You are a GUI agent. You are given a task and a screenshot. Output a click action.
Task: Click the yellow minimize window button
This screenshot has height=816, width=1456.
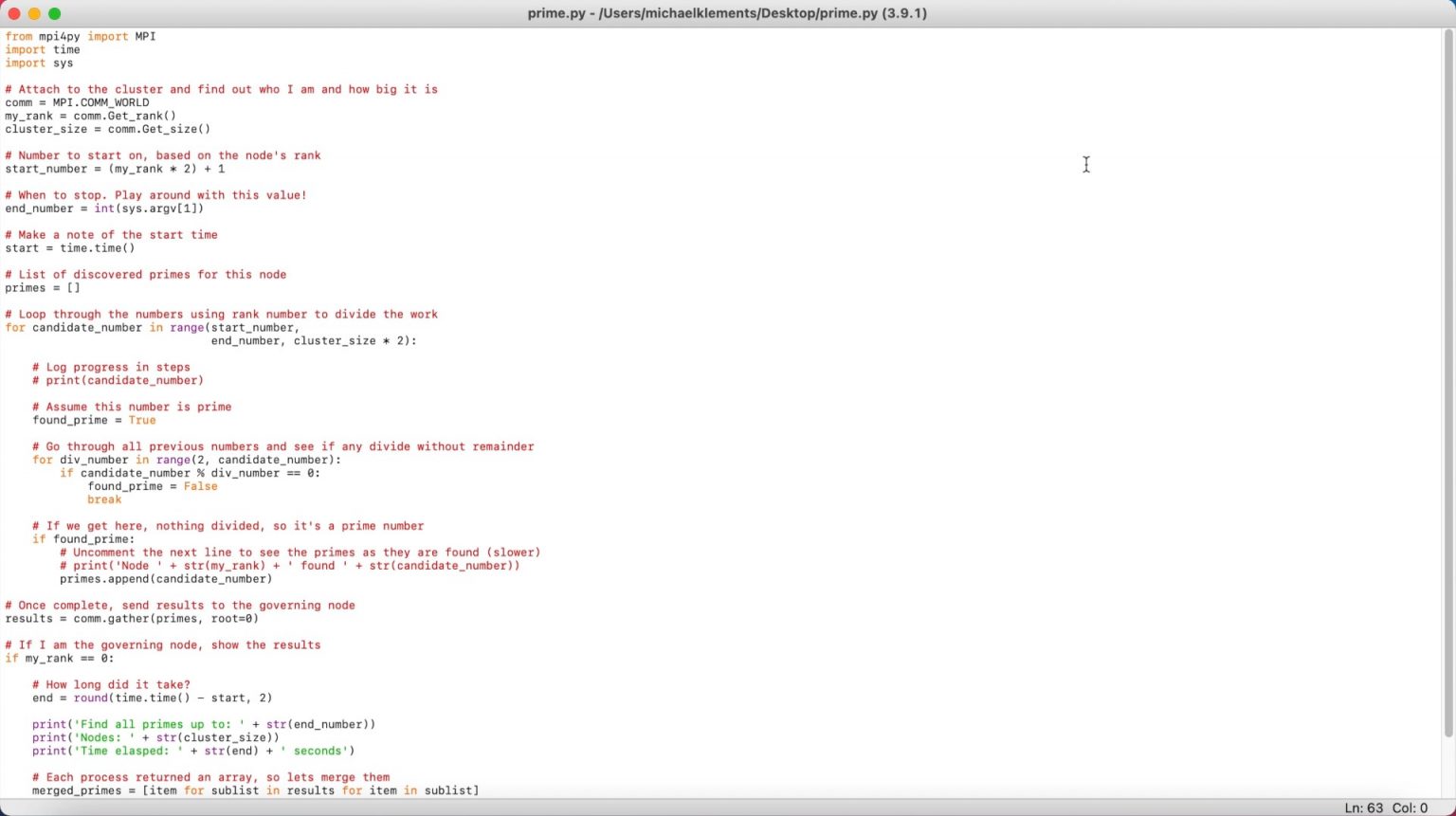(34, 13)
